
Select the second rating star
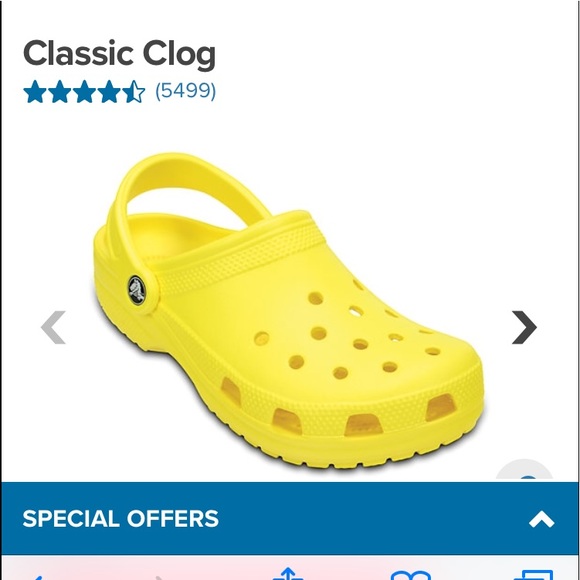pos(60,91)
